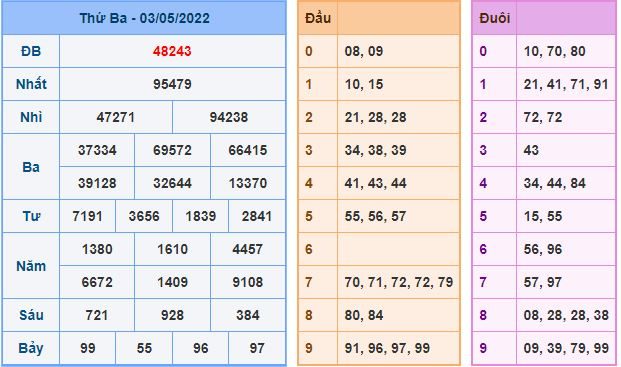Select the Nhì prize number 47271
The image size is (621, 367).
[x=115, y=117]
